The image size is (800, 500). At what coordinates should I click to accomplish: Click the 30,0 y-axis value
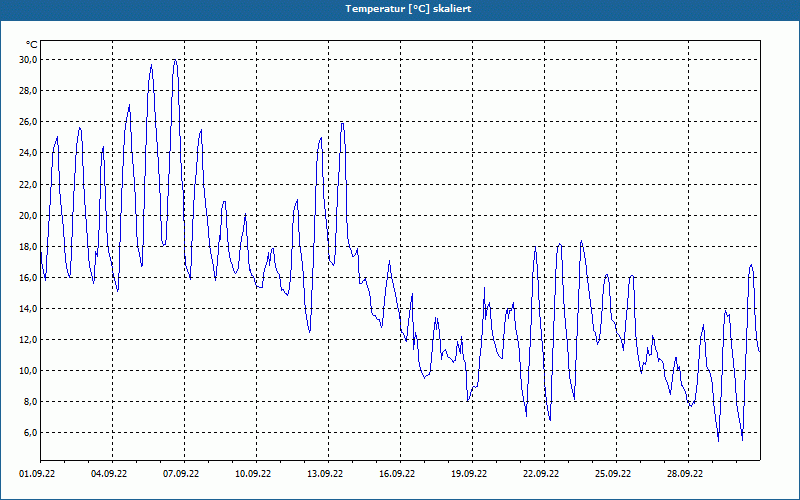point(30,60)
